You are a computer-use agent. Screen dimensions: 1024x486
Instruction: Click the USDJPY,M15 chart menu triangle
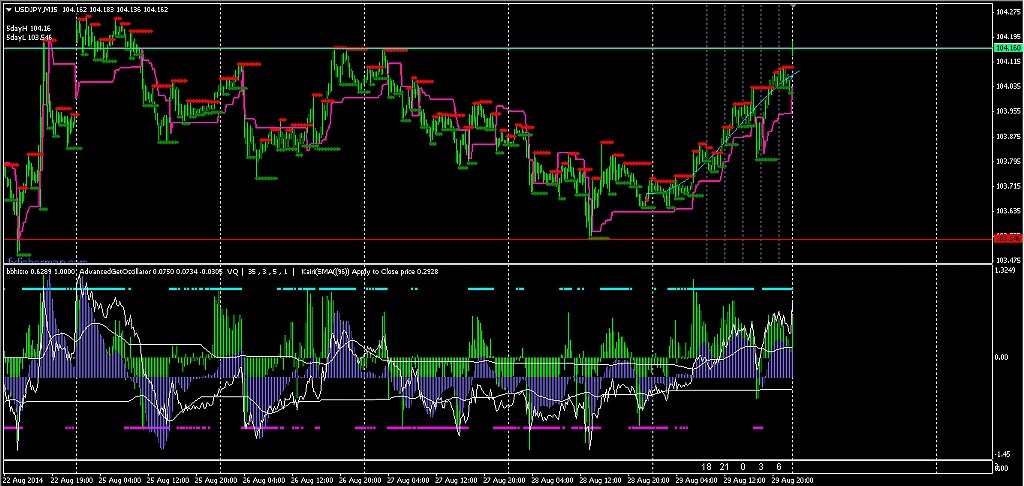click(9, 9)
